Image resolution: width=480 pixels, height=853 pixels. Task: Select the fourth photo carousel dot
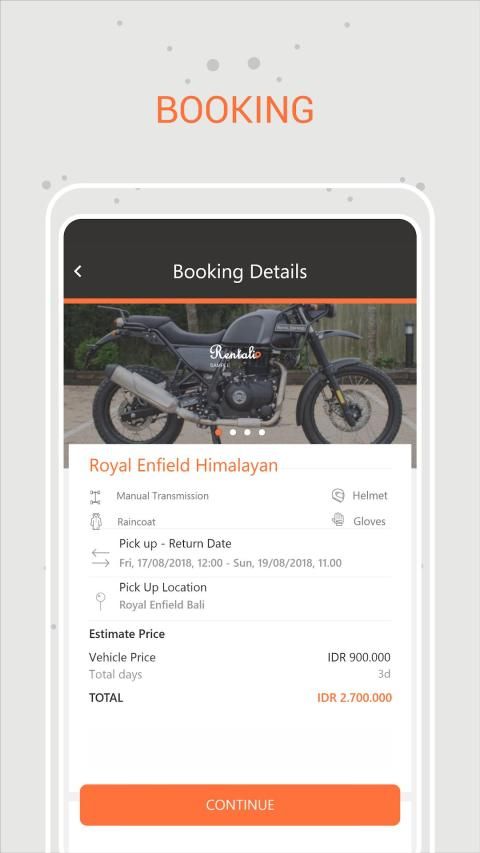click(262, 432)
